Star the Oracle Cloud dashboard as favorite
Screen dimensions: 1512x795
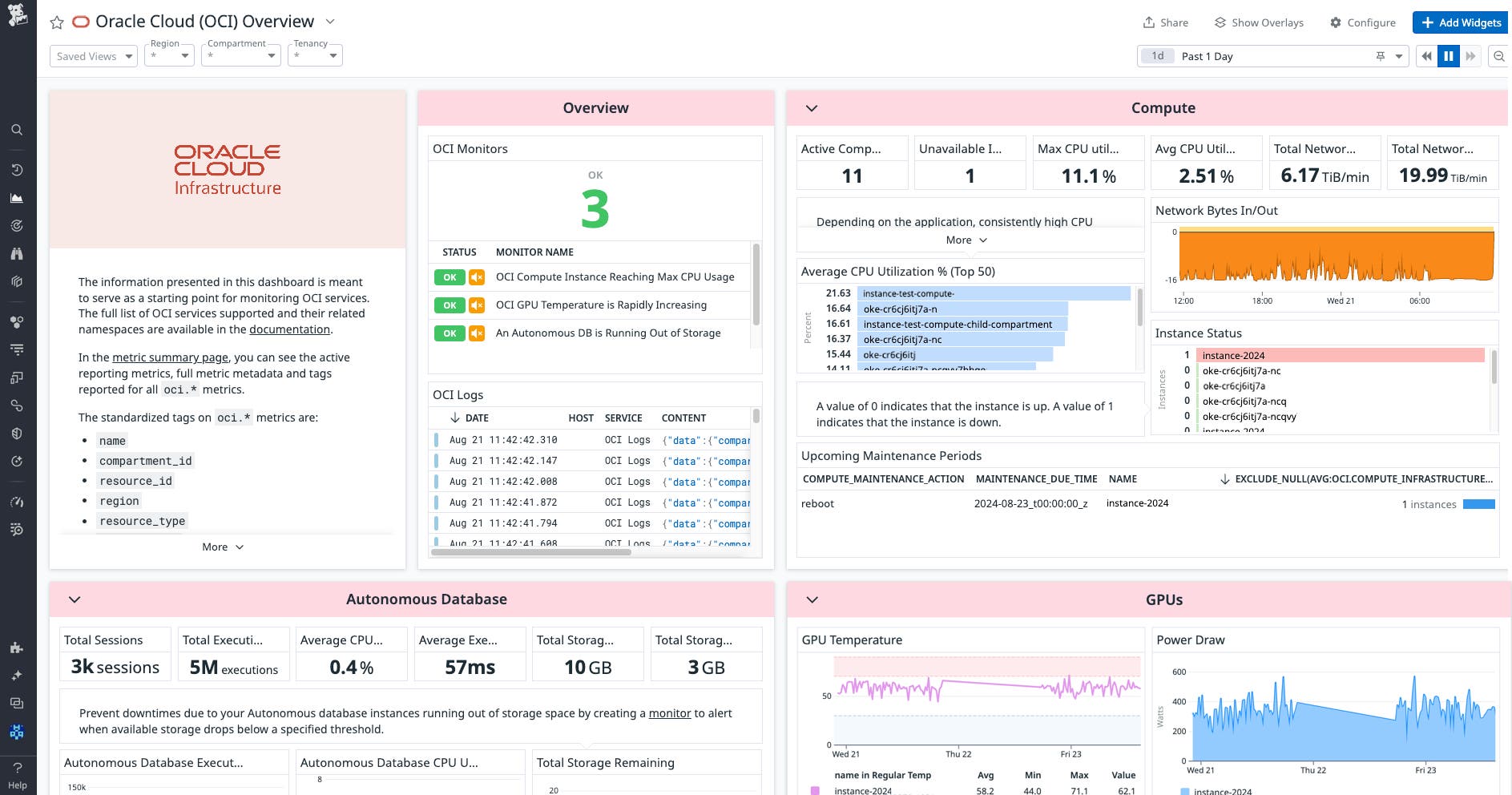(56, 22)
